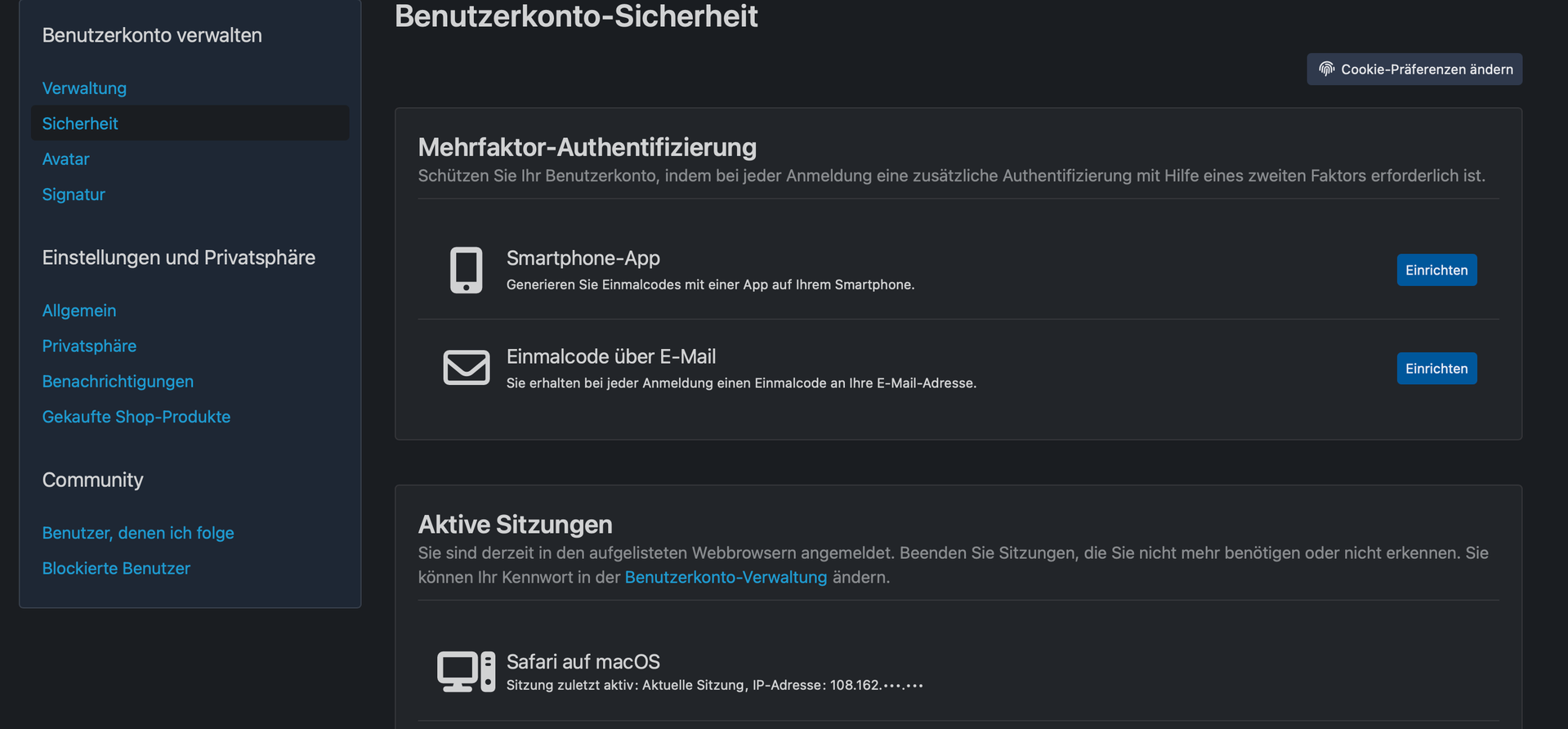Open Cookie-Präferenzen ändern

click(1426, 69)
